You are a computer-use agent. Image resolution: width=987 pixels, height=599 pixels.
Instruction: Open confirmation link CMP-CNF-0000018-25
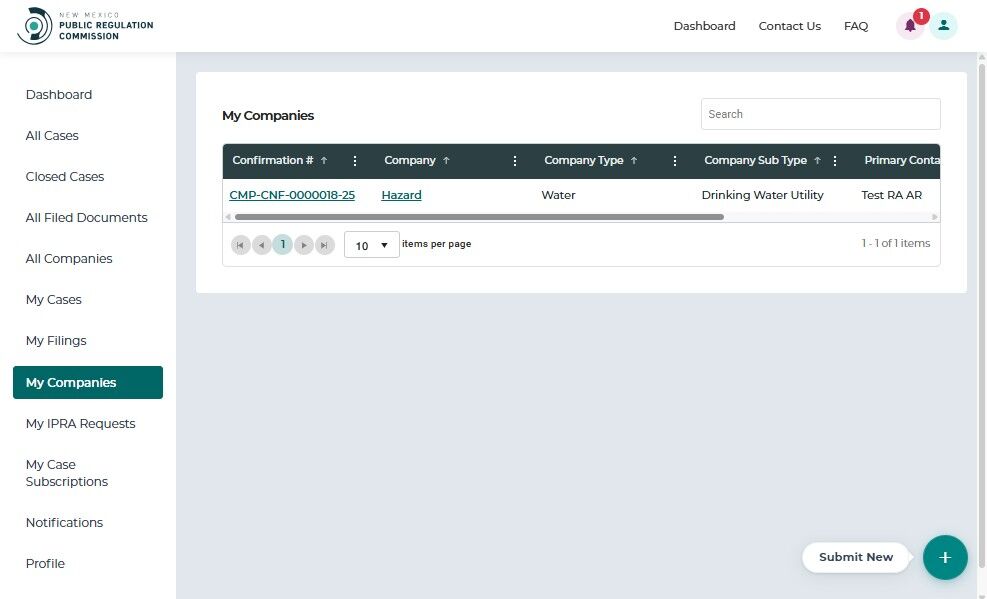(x=292, y=195)
